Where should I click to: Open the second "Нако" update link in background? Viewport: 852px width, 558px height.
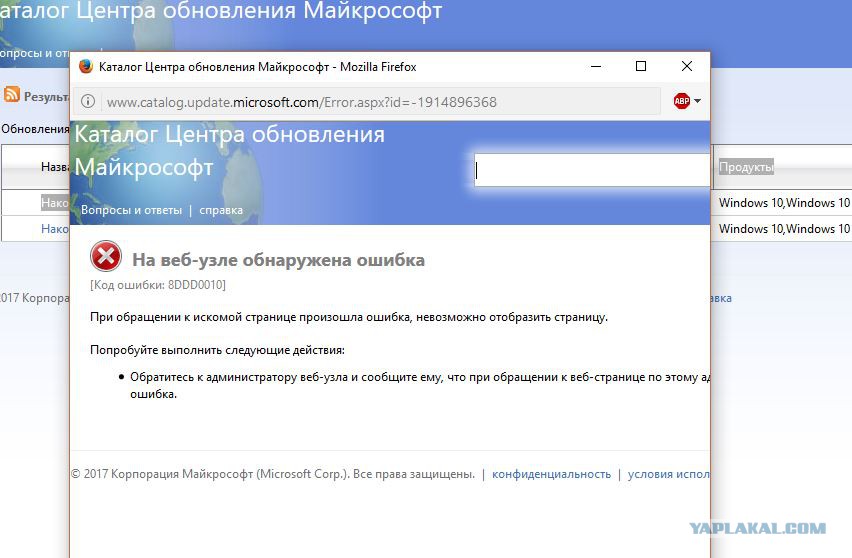(55, 229)
